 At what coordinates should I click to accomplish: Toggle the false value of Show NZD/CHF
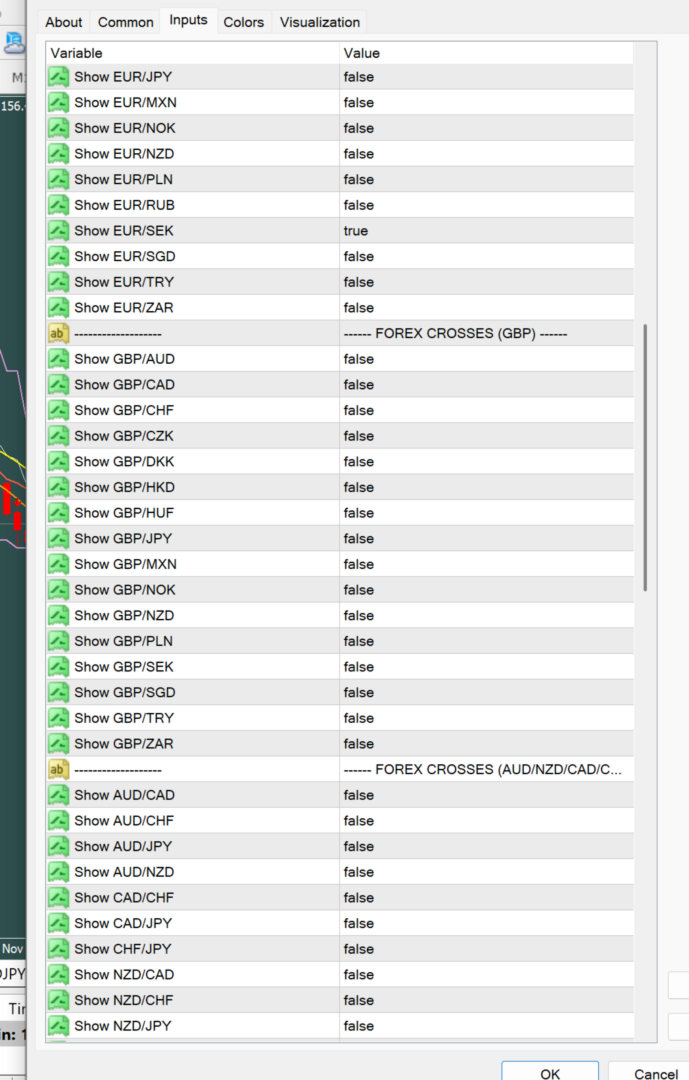point(359,1000)
